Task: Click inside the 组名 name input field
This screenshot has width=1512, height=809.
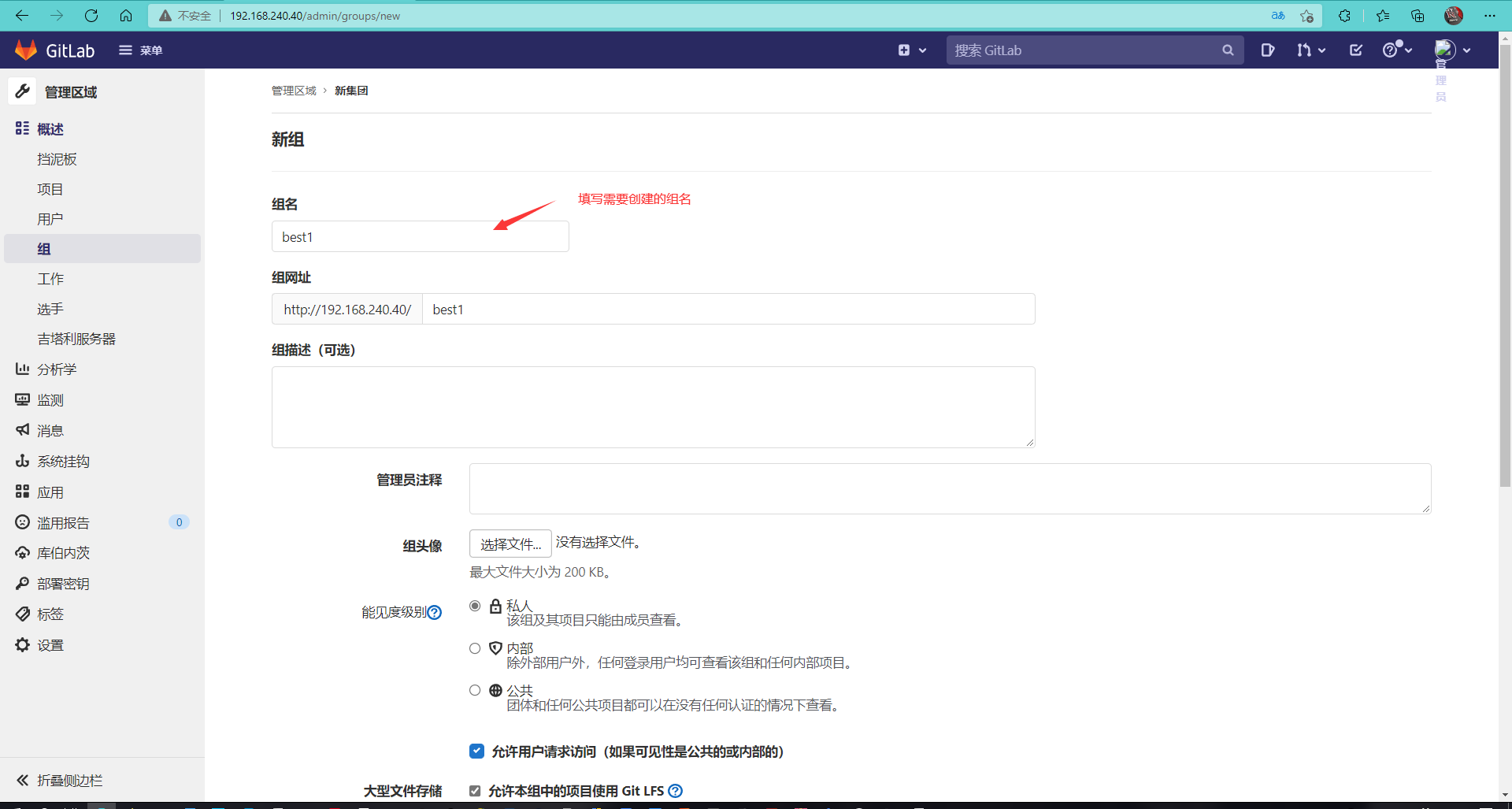Action: click(420, 236)
